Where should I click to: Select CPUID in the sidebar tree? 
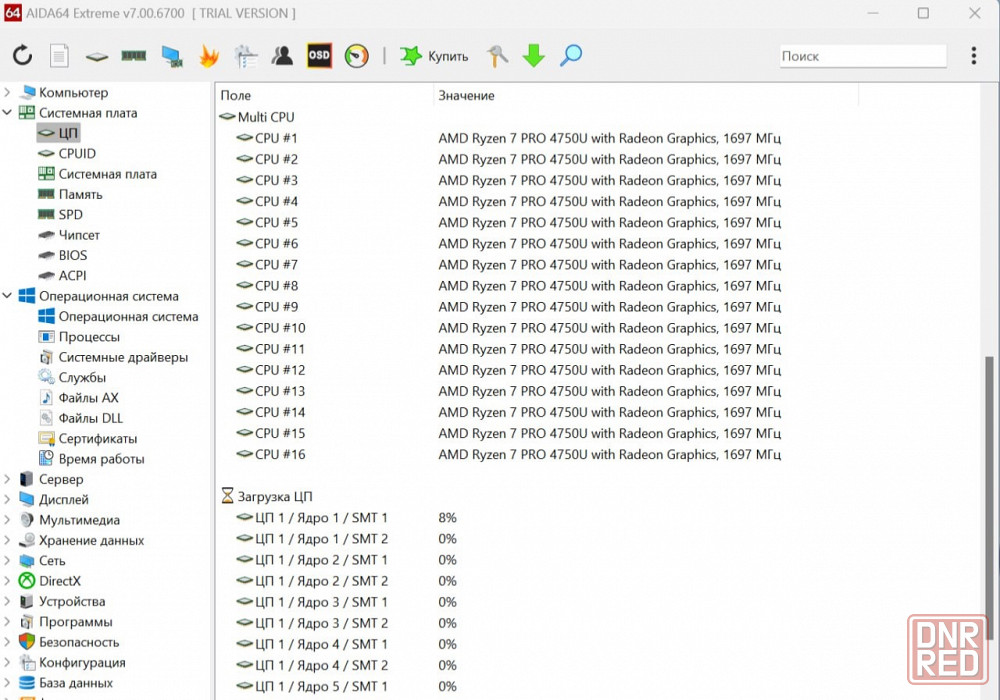click(77, 154)
